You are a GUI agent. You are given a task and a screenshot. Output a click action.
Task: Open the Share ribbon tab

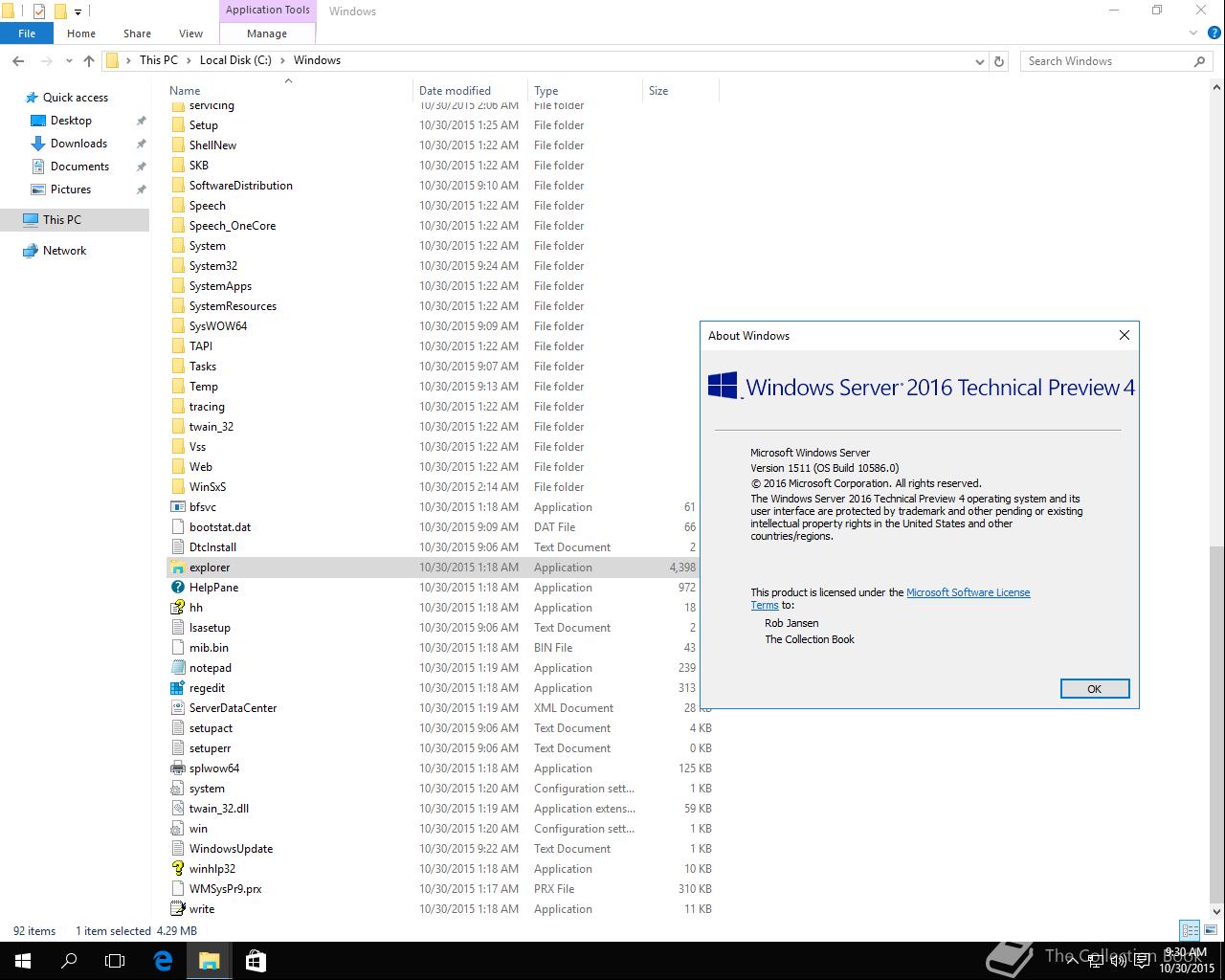(137, 33)
